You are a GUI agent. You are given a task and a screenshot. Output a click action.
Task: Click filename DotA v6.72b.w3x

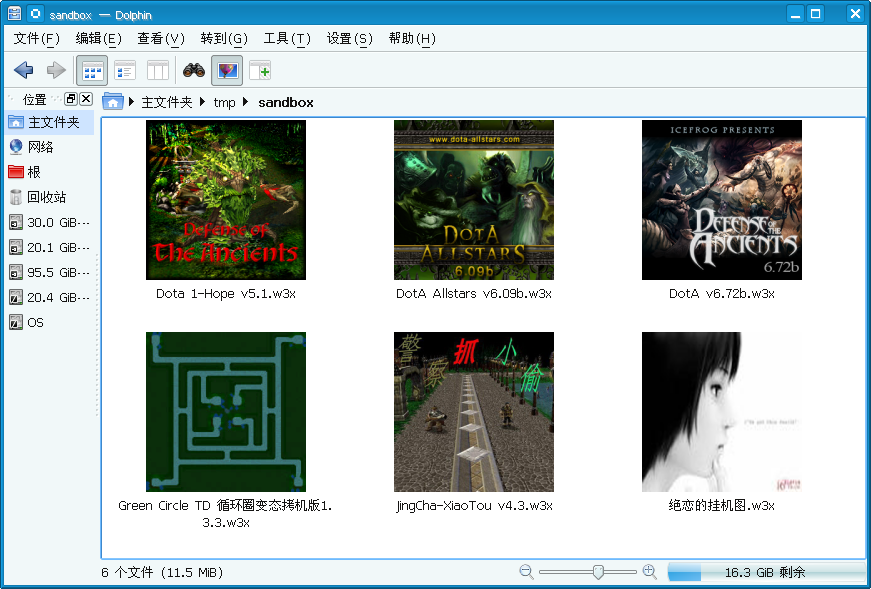tap(722, 293)
